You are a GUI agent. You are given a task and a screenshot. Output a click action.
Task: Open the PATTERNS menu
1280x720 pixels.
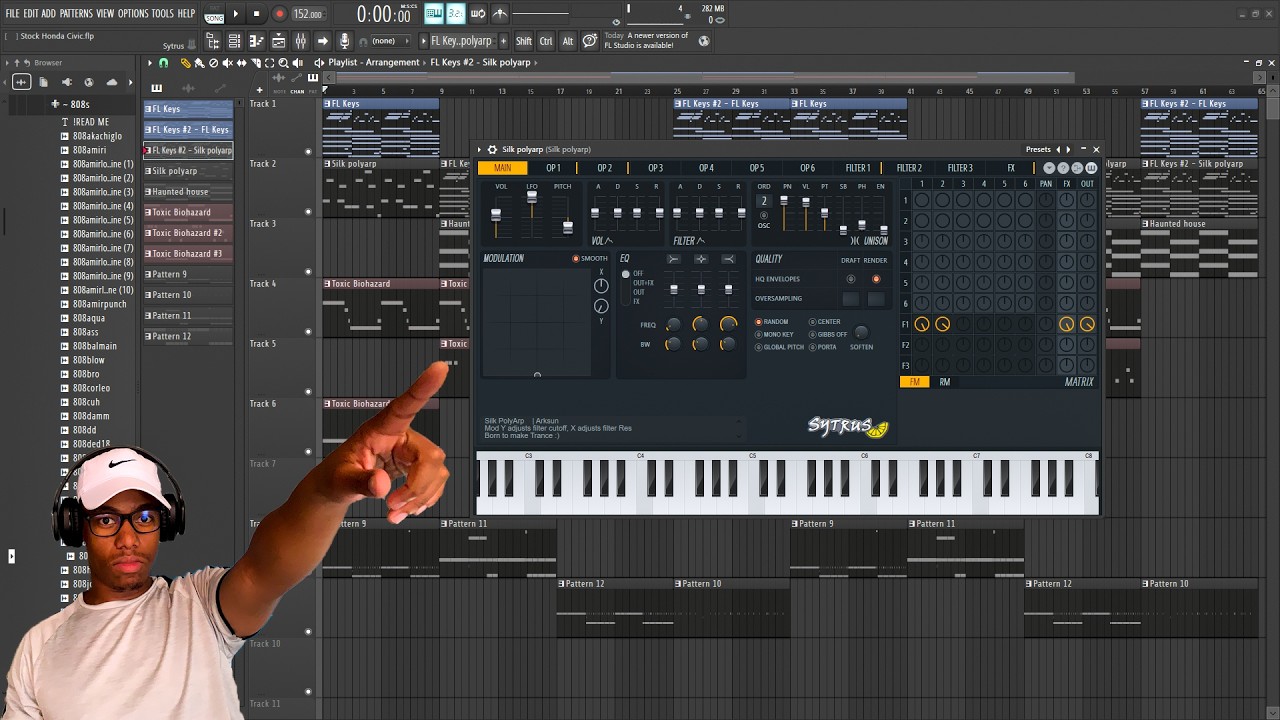point(76,14)
